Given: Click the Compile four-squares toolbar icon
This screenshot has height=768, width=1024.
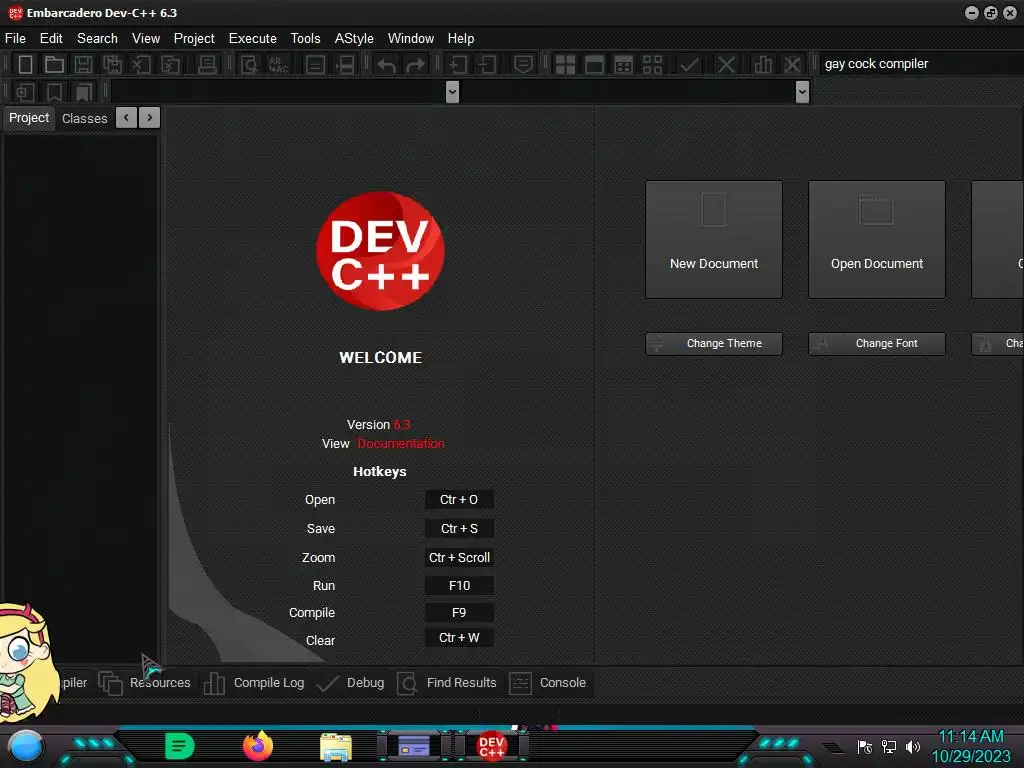Looking at the screenshot, I should pyautogui.click(x=565, y=64).
